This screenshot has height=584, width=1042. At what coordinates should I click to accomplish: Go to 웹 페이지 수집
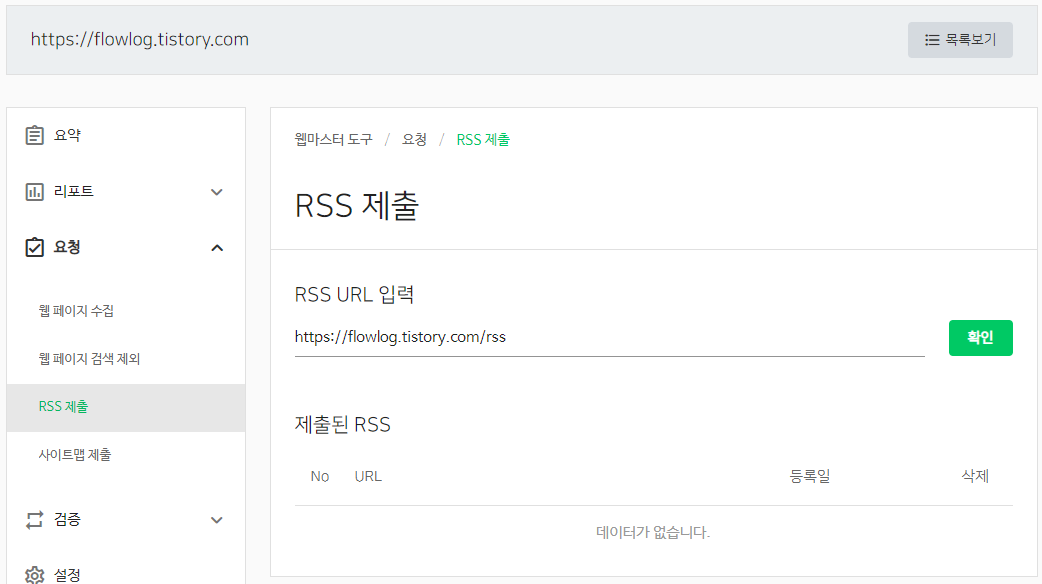[76, 311]
